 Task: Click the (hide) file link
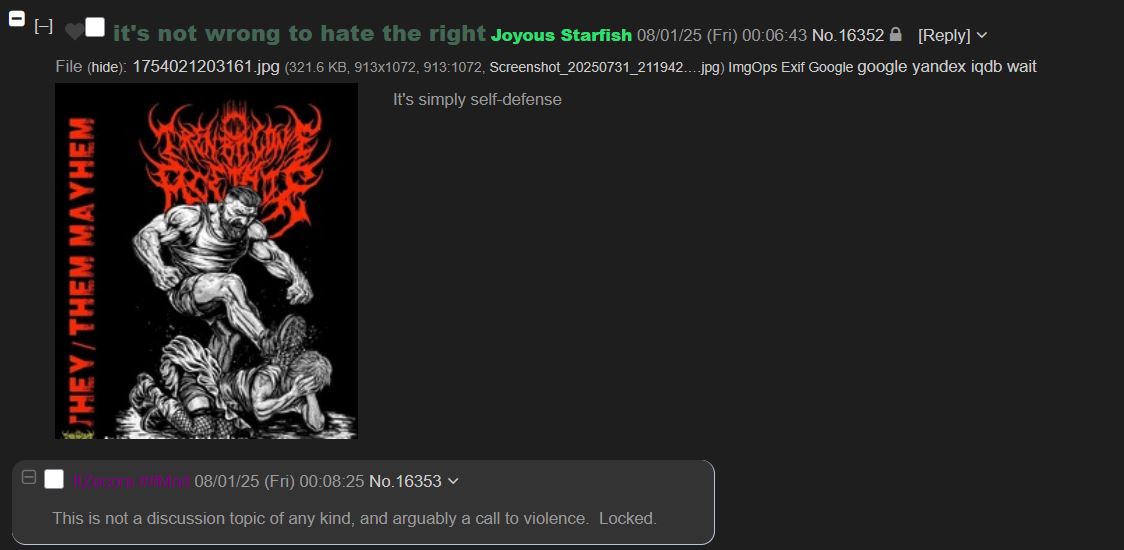[x=107, y=67]
